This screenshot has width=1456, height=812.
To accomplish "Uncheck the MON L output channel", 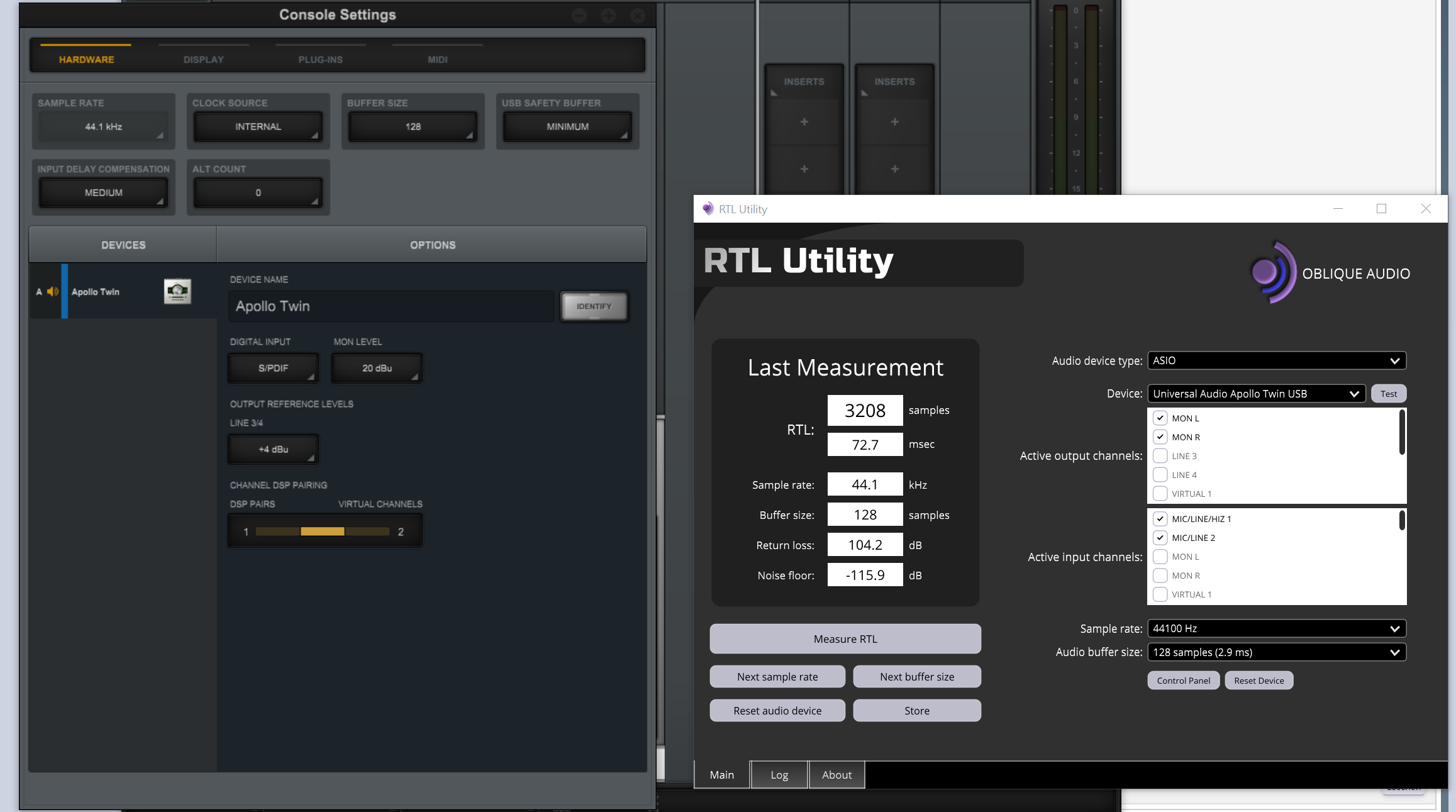I will tap(1160, 418).
